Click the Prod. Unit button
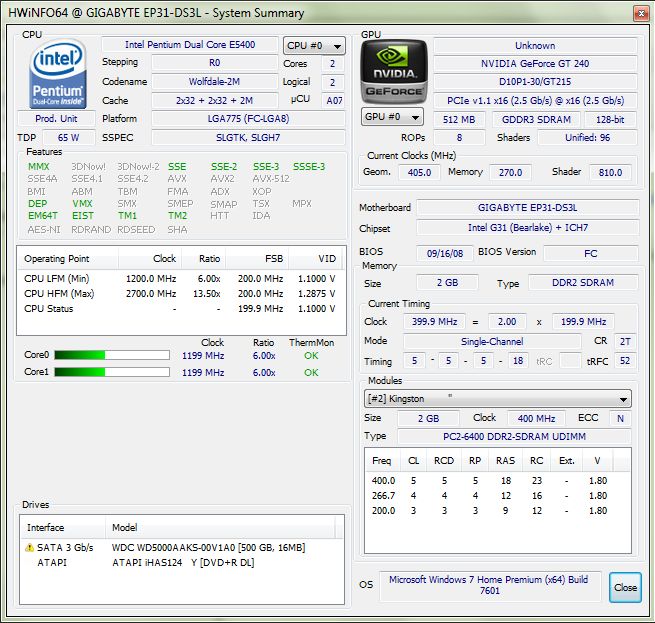655x623 pixels. click(56, 119)
